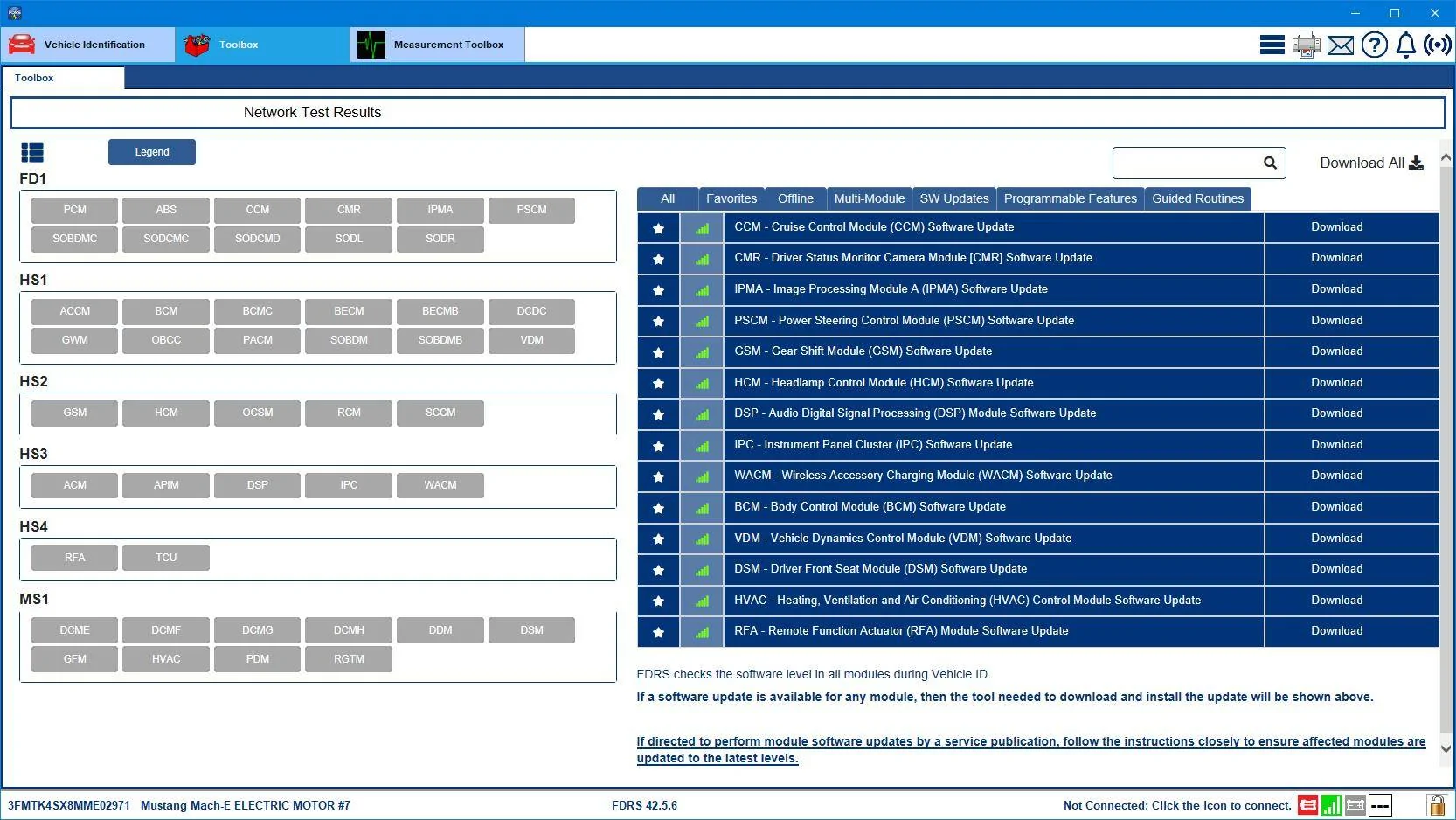This screenshot has height=820, width=1456.
Task: Click the Legend button
Action: coord(152,152)
